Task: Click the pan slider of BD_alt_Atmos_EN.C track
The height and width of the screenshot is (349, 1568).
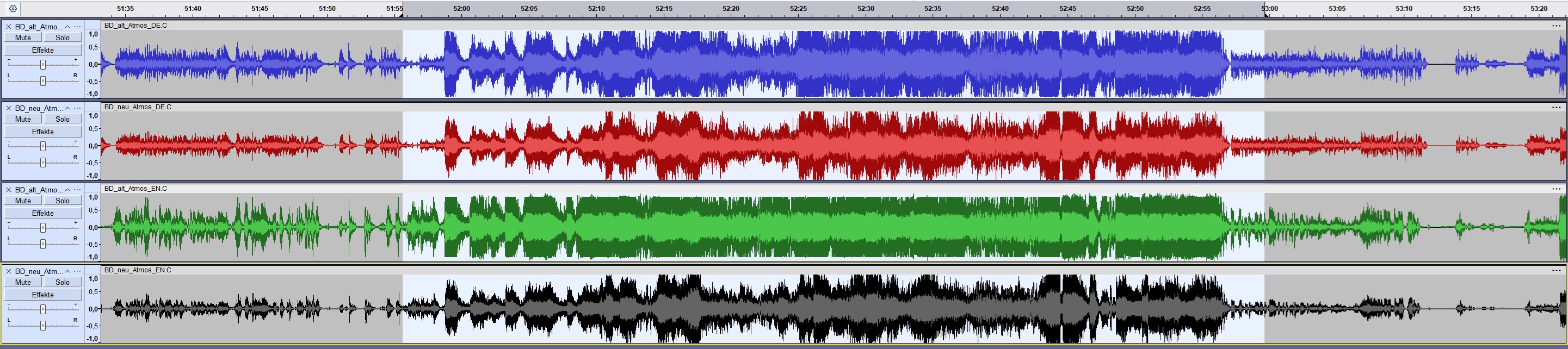Action: 42,244
